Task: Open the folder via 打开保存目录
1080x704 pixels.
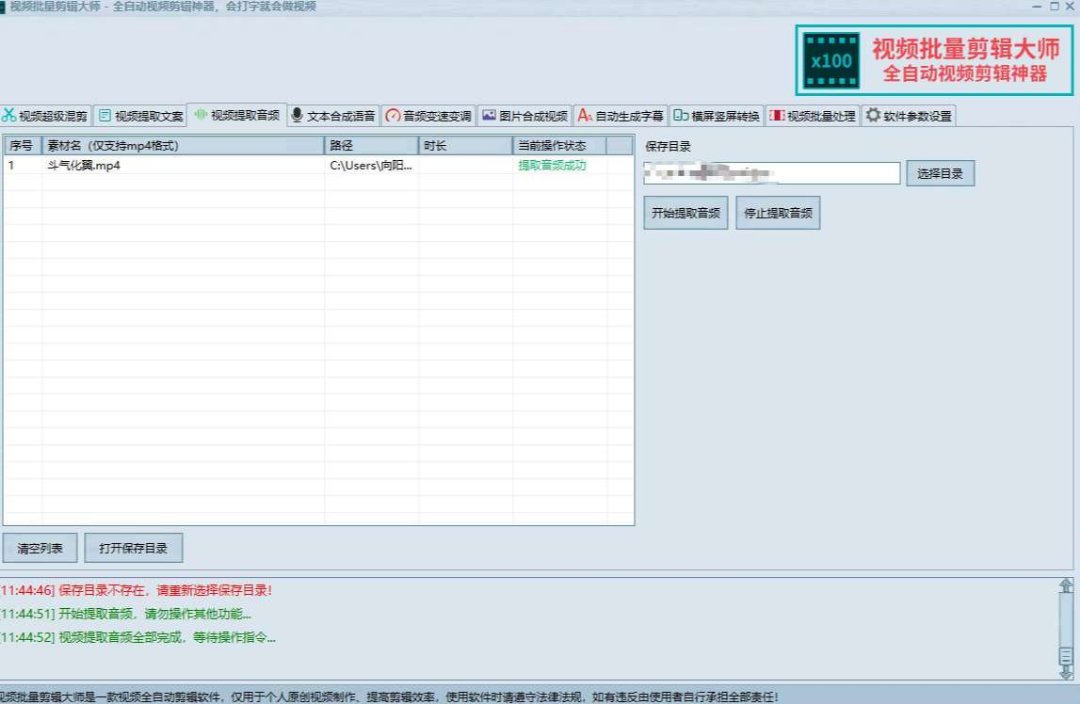Action: point(133,548)
